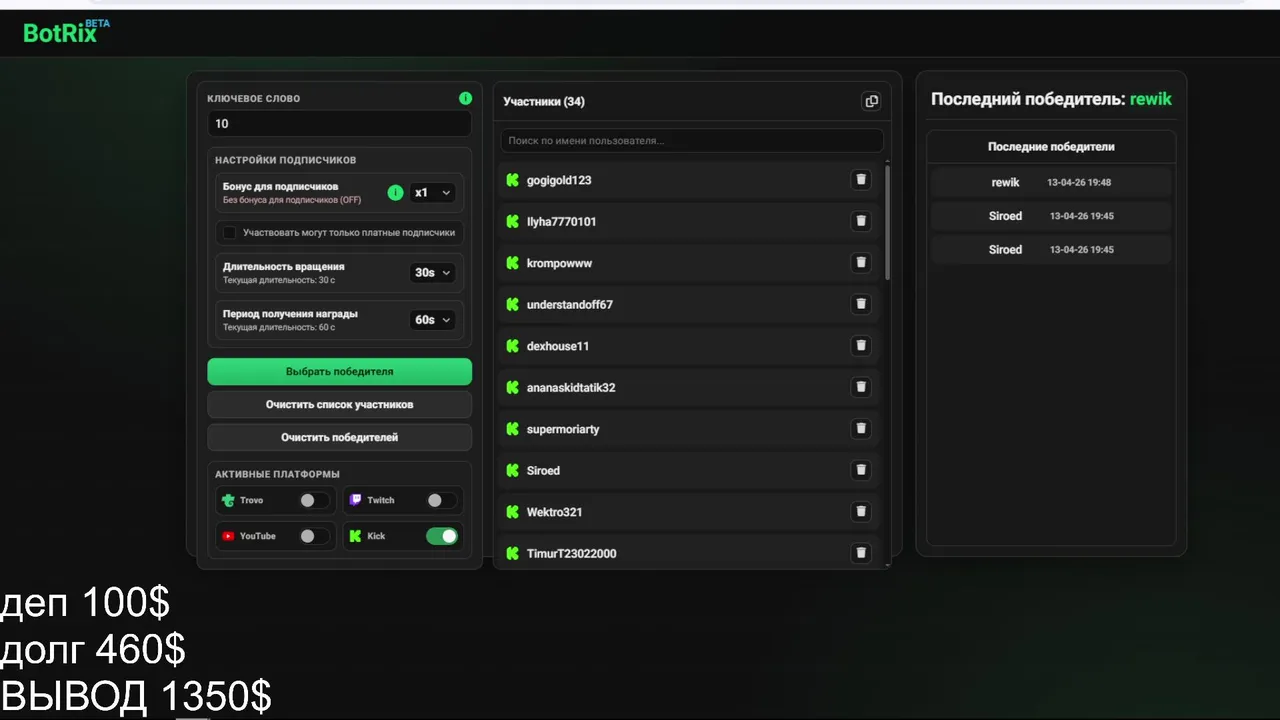
Task: Click the Последние победители header
Action: [1051, 146]
